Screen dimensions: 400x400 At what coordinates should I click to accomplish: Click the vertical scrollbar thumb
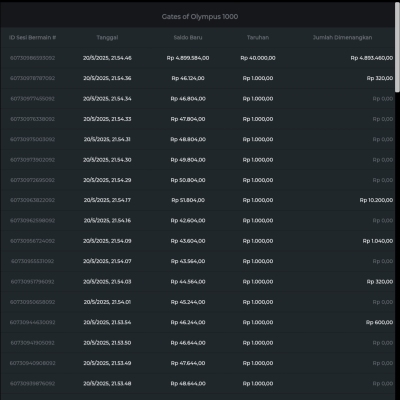(397, 47)
